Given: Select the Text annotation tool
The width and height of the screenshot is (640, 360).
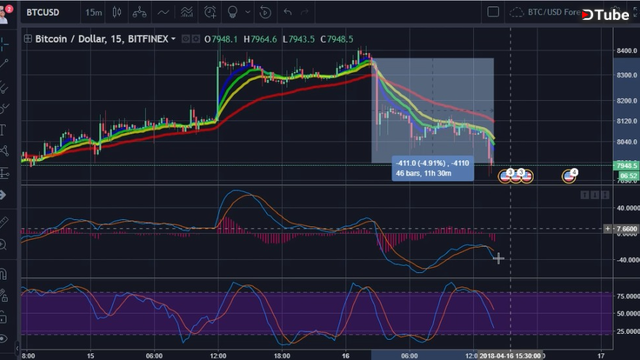Looking at the screenshot, I should tap(3, 130).
